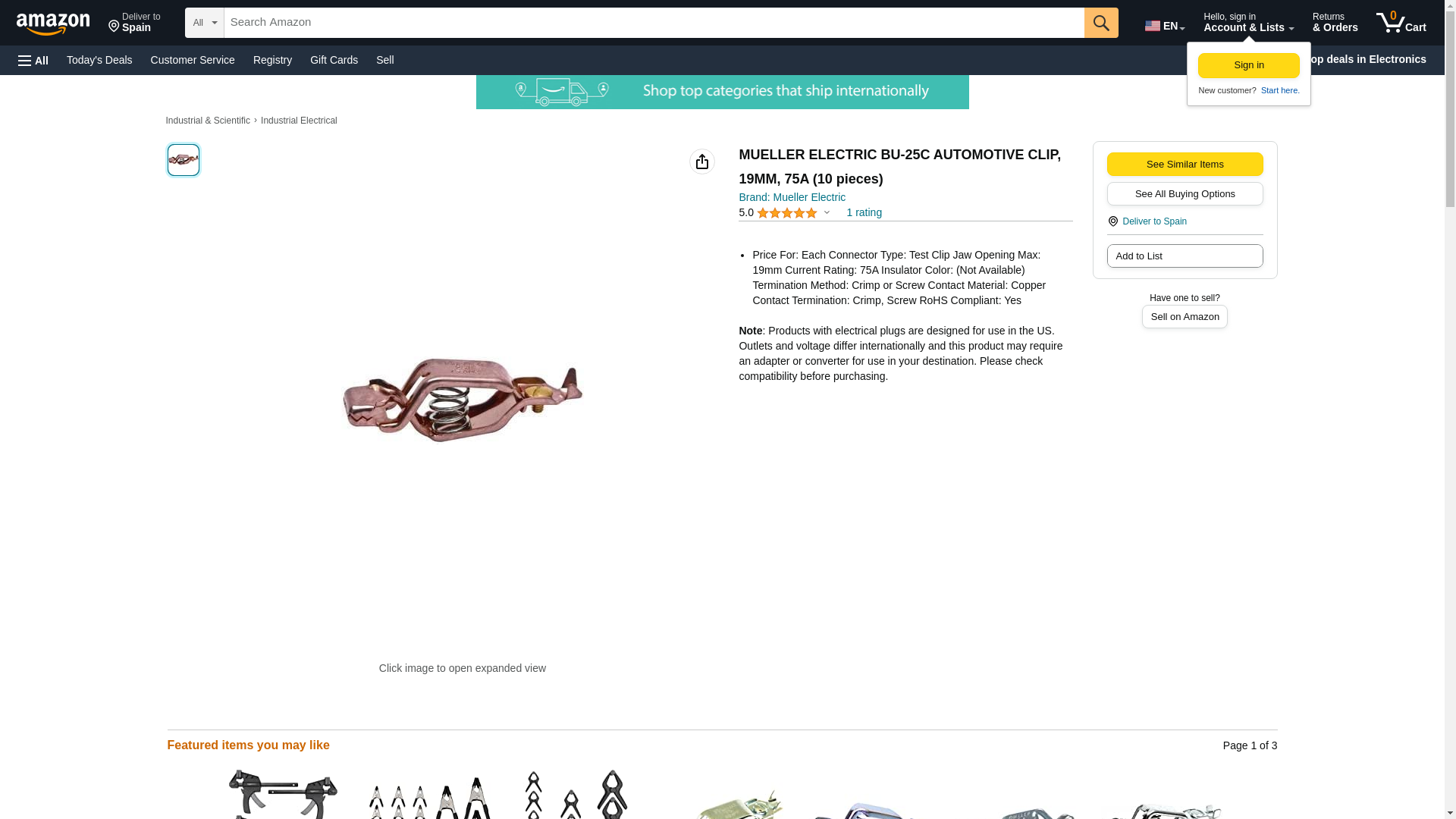
Task: Open Brand: Mueller Electric link
Action: point(792,197)
